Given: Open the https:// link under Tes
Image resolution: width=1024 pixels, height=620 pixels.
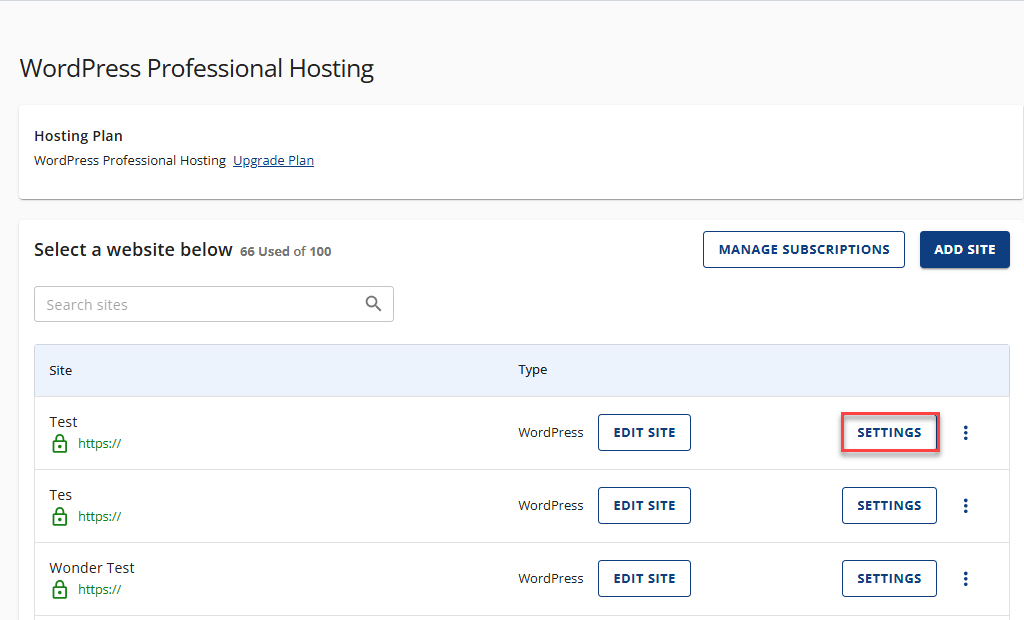Looking at the screenshot, I should click(x=99, y=517).
